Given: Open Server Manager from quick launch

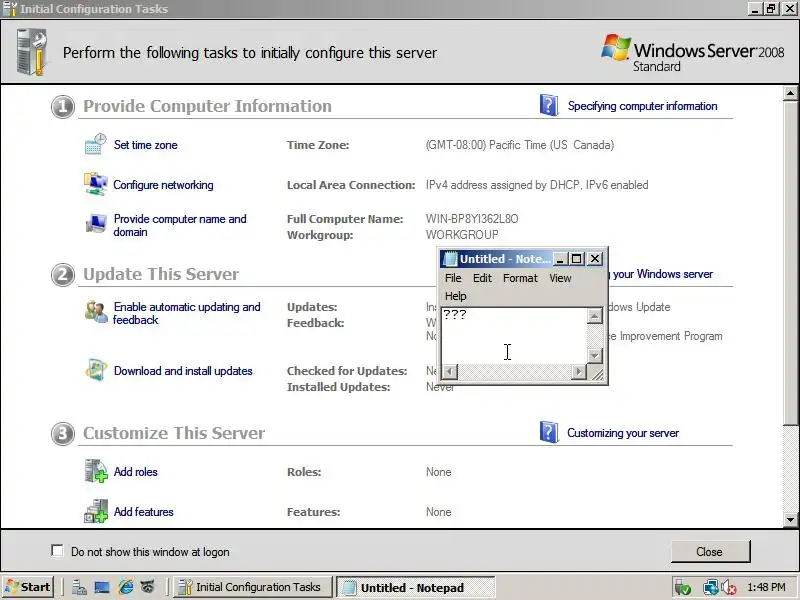Looking at the screenshot, I should point(79,587).
